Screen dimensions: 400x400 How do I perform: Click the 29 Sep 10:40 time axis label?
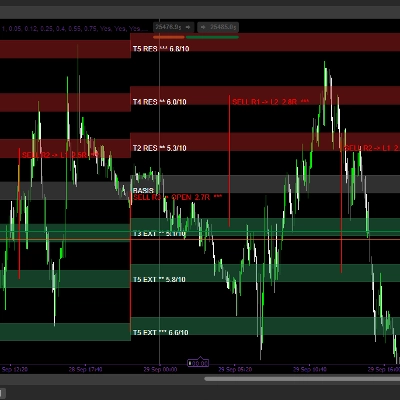[310, 369]
